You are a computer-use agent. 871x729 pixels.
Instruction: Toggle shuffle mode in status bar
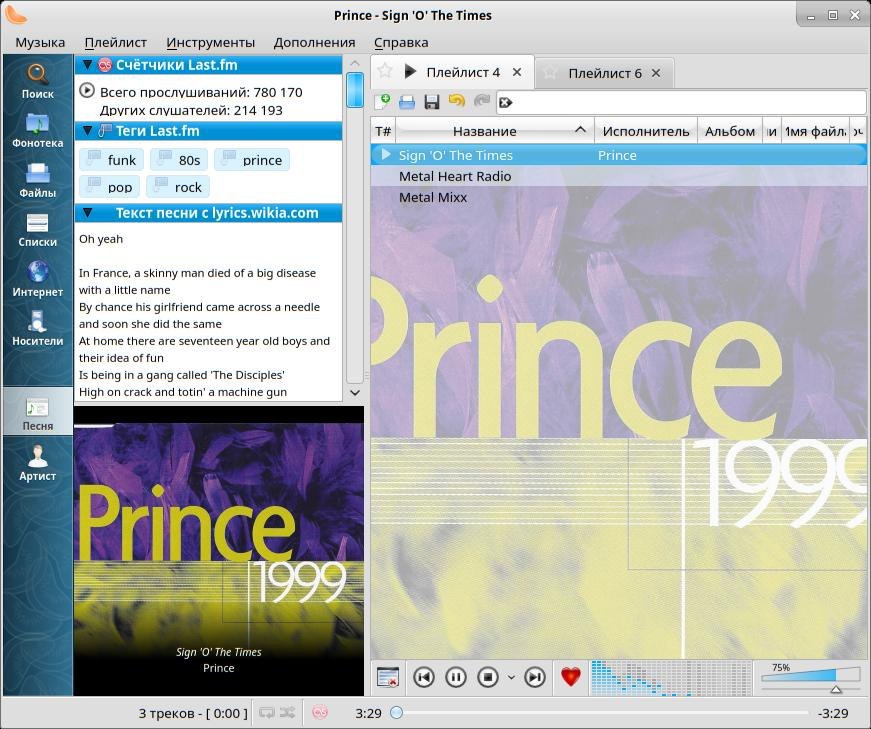click(287, 712)
